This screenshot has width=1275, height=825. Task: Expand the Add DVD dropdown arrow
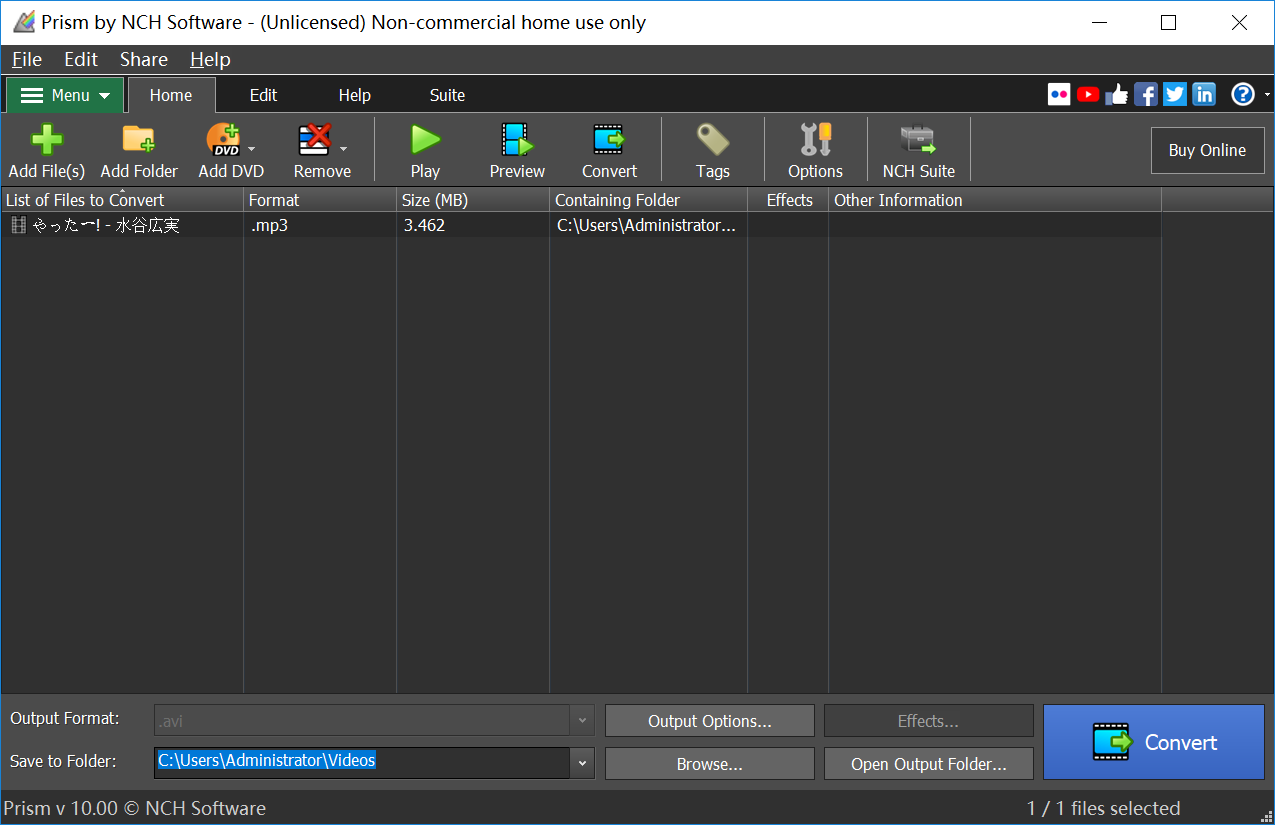[251, 149]
